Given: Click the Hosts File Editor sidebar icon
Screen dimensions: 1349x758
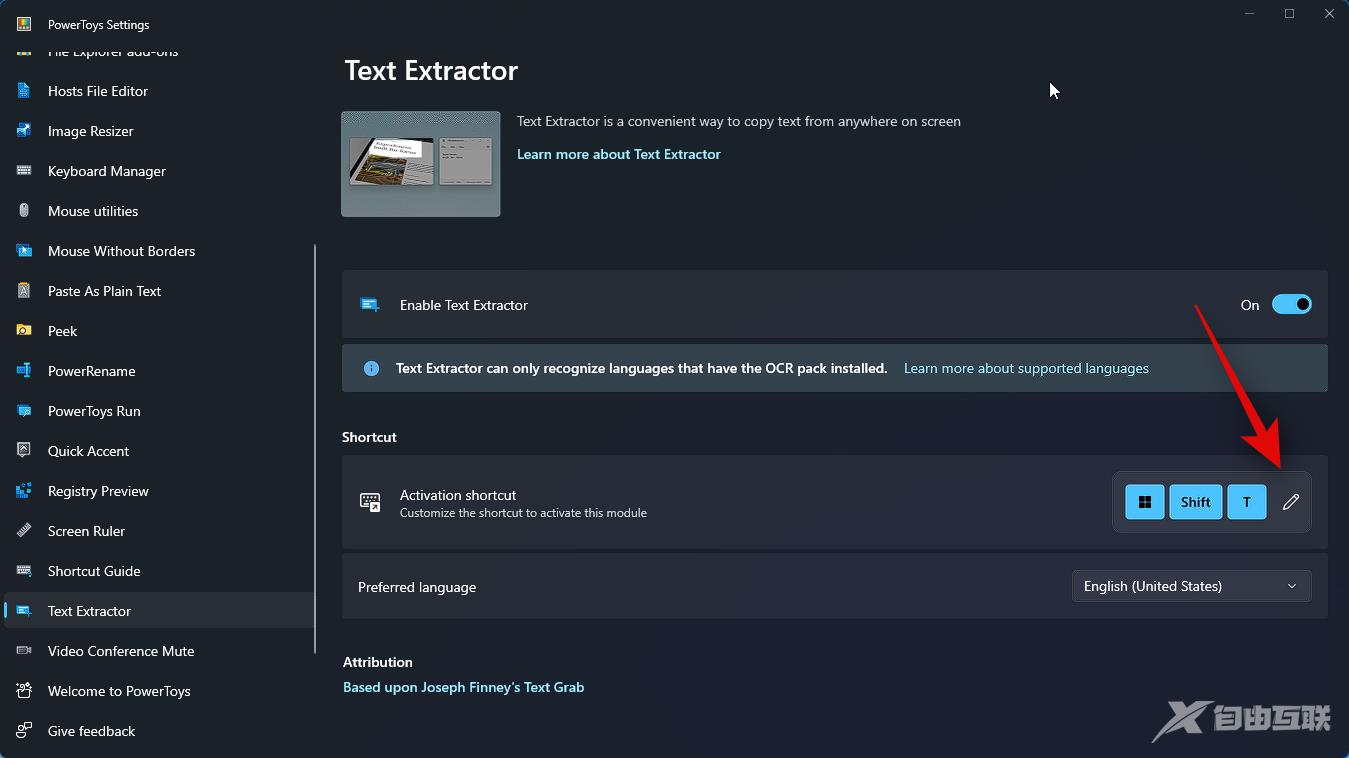Looking at the screenshot, I should (24, 91).
